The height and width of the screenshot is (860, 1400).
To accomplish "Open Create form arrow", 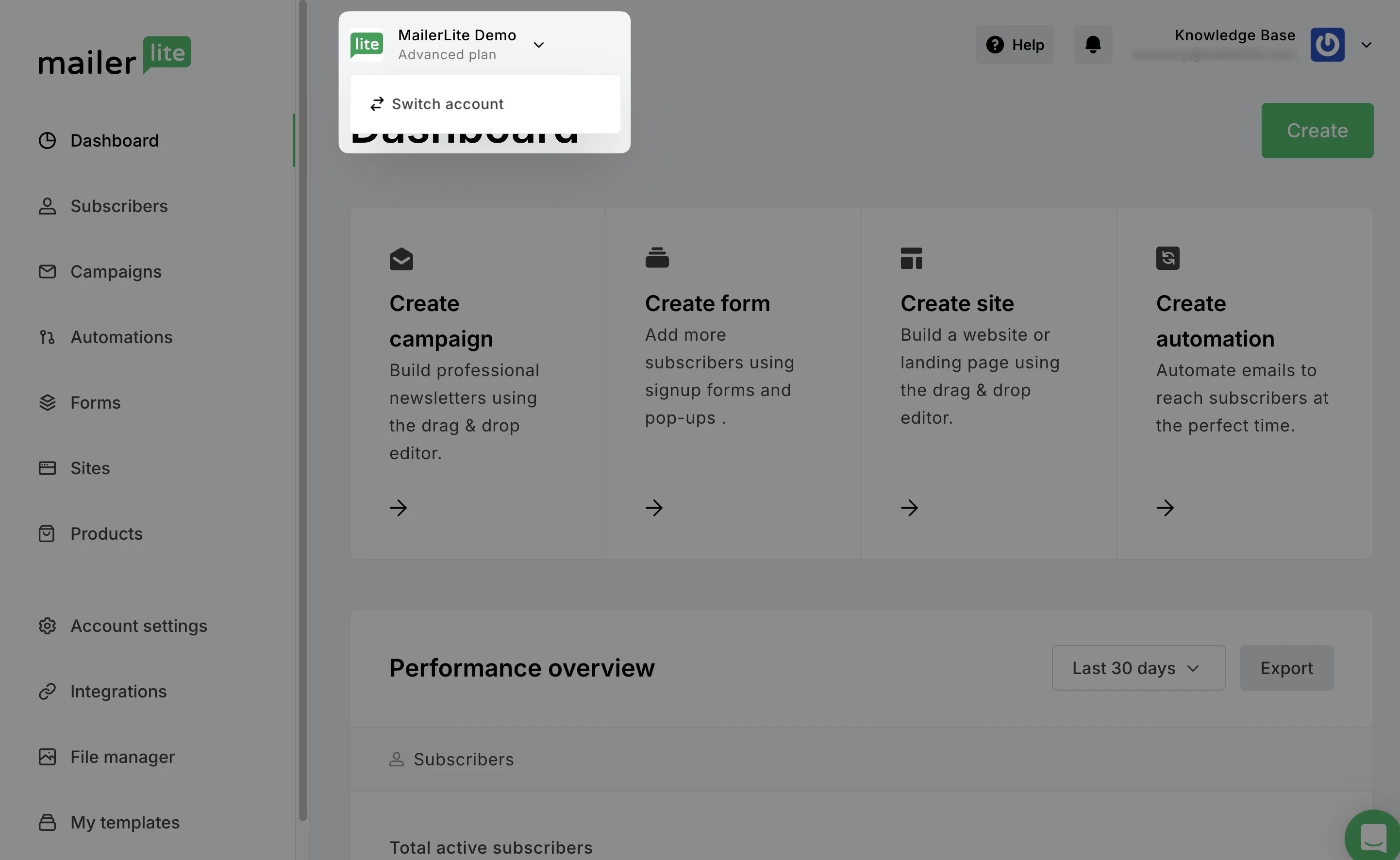I will pos(653,507).
